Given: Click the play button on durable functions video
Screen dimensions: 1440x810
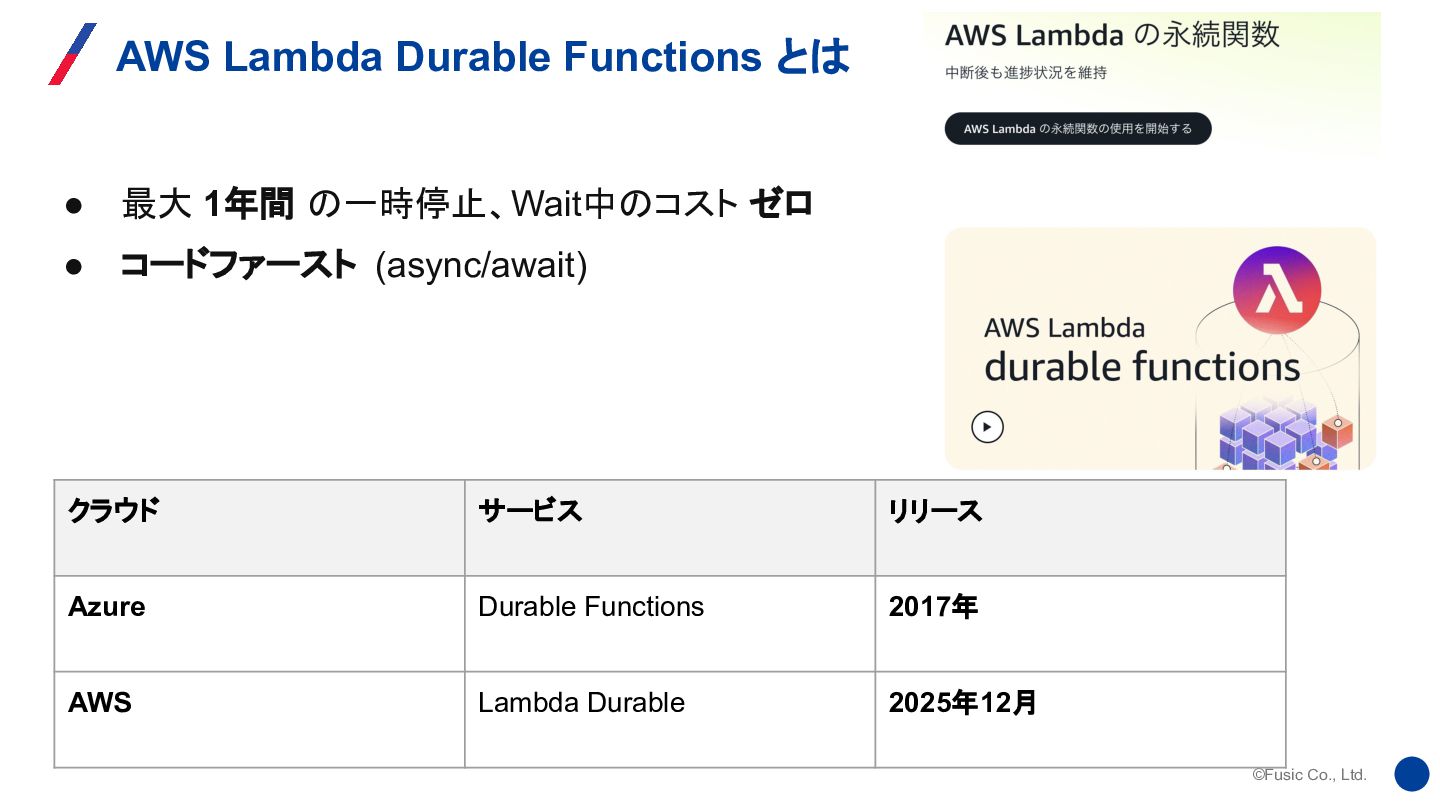Looking at the screenshot, I should 987,427.
